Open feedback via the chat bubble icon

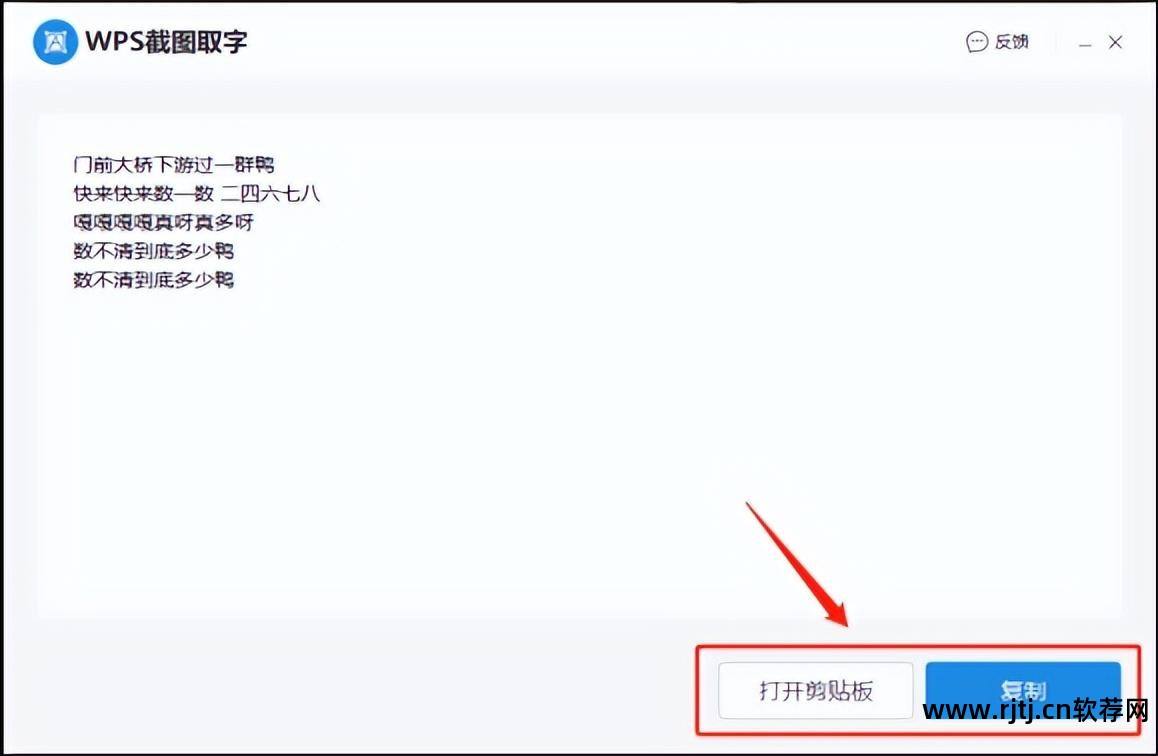click(x=977, y=42)
